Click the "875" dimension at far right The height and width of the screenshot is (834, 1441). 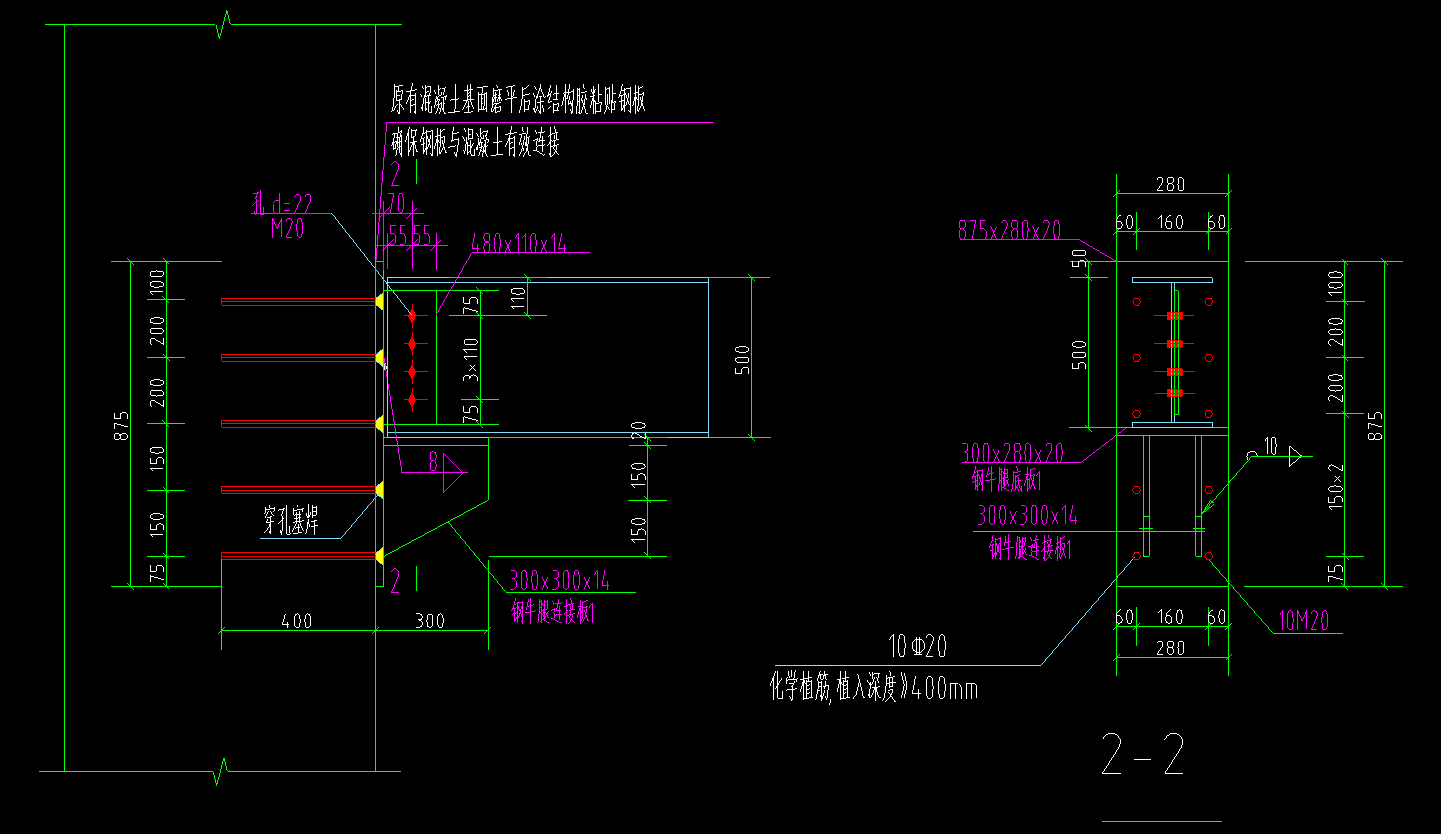pyautogui.click(x=1376, y=425)
